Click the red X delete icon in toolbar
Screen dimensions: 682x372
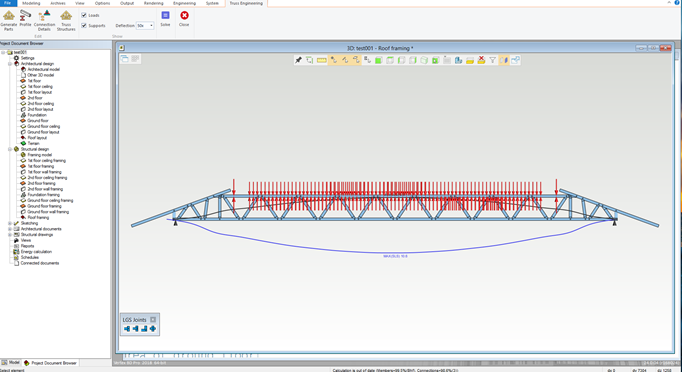[481, 60]
